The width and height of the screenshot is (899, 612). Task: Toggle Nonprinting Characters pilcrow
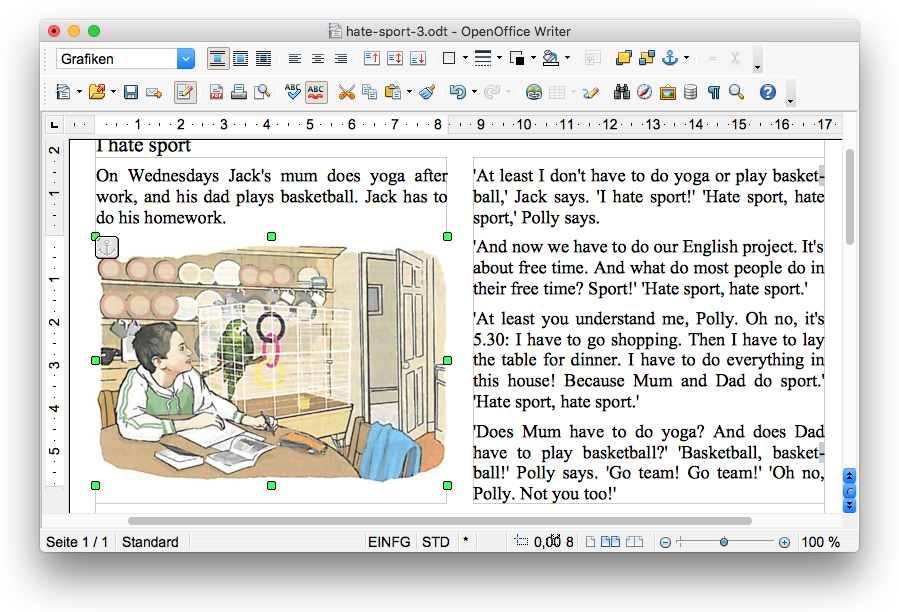tap(714, 92)
